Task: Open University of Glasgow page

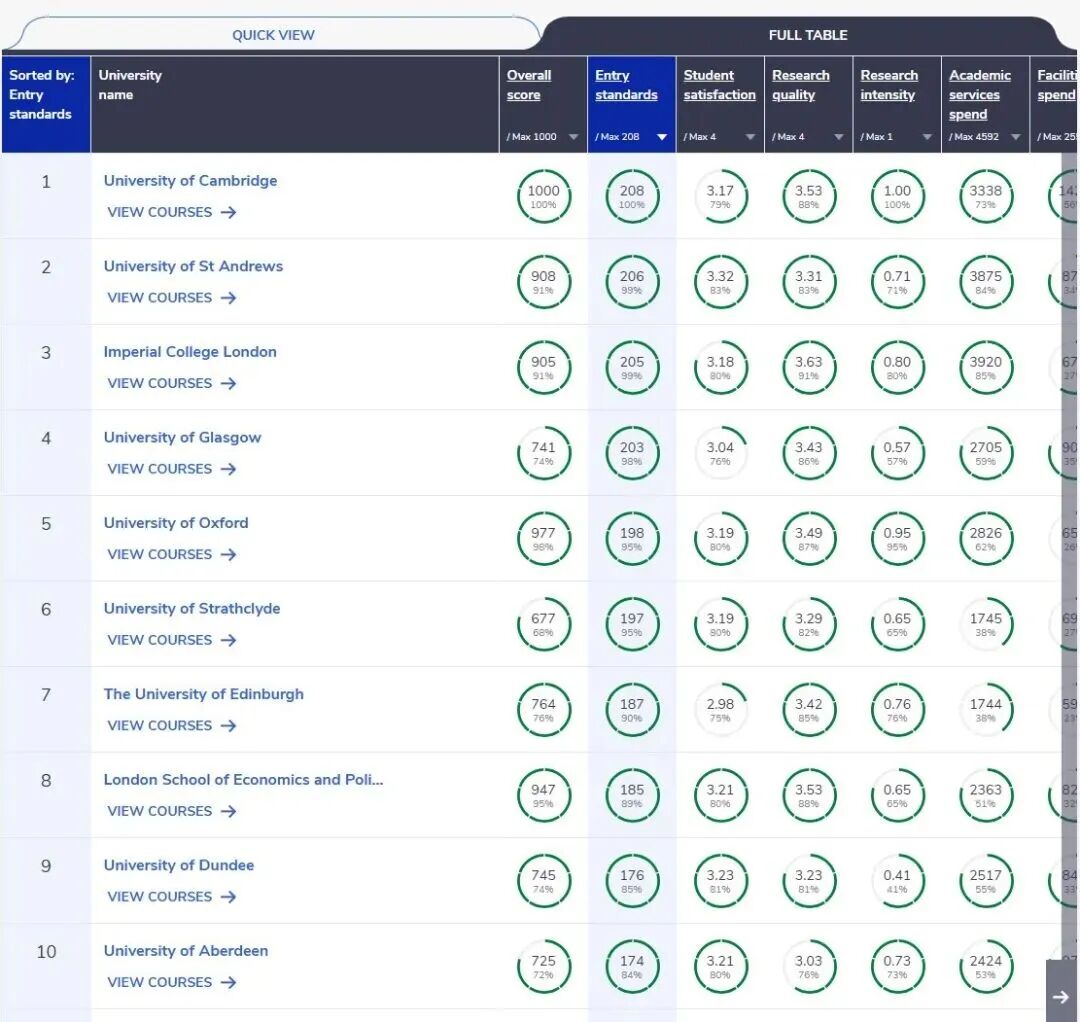Action: (182, 437)
